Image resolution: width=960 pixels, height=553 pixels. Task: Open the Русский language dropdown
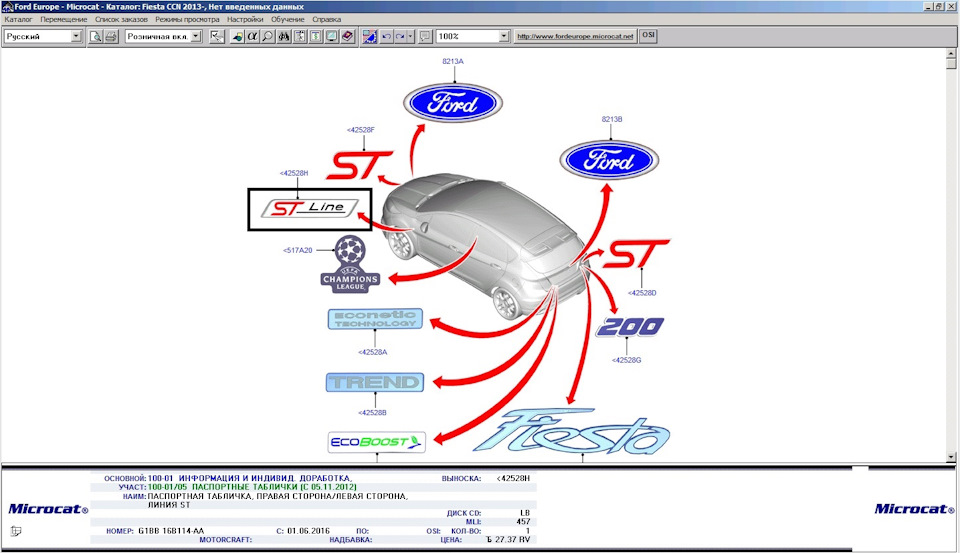76,36
